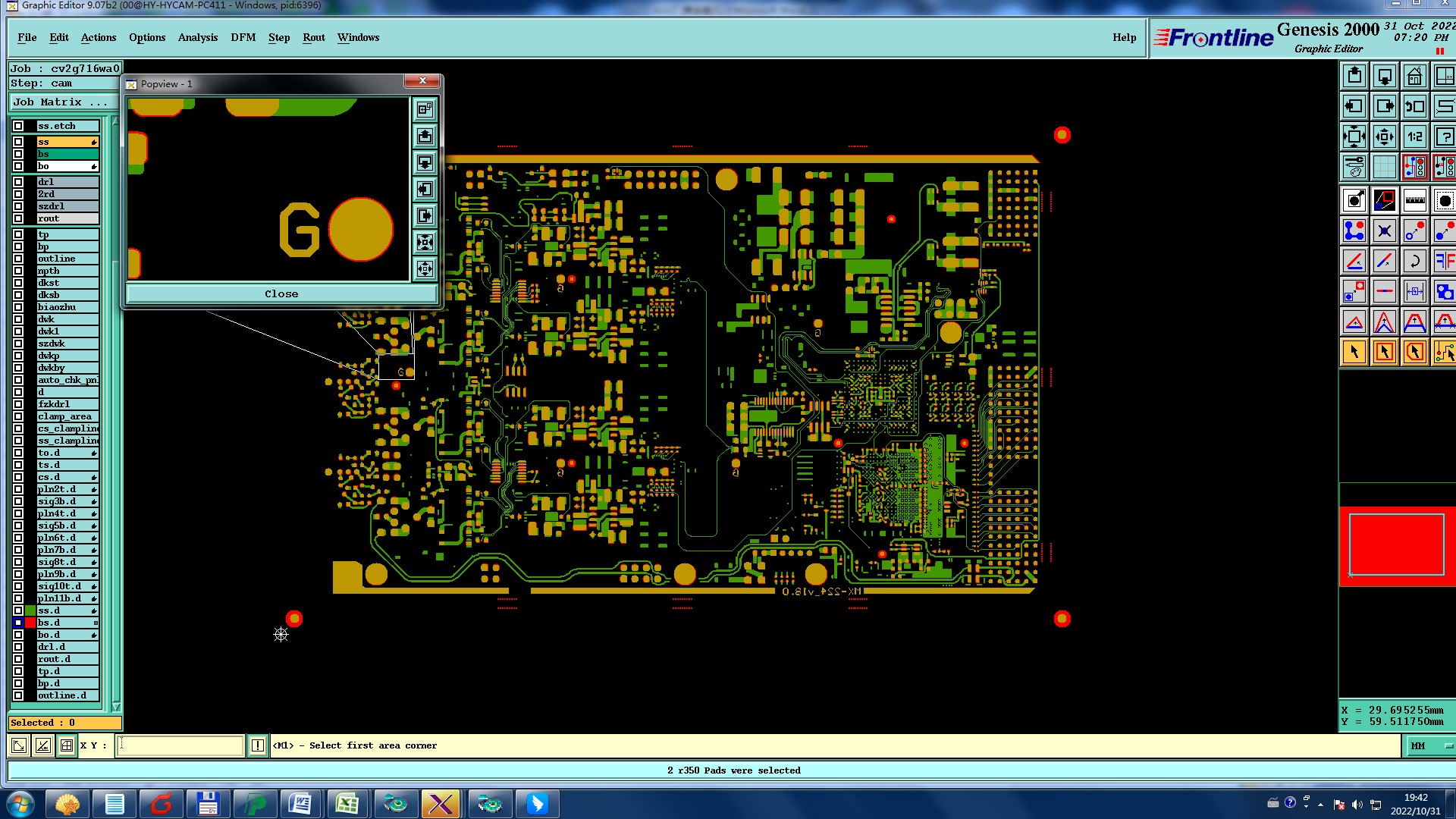
Task: Click the 1:2 zoom scale icon
Action: point(1414,137)
